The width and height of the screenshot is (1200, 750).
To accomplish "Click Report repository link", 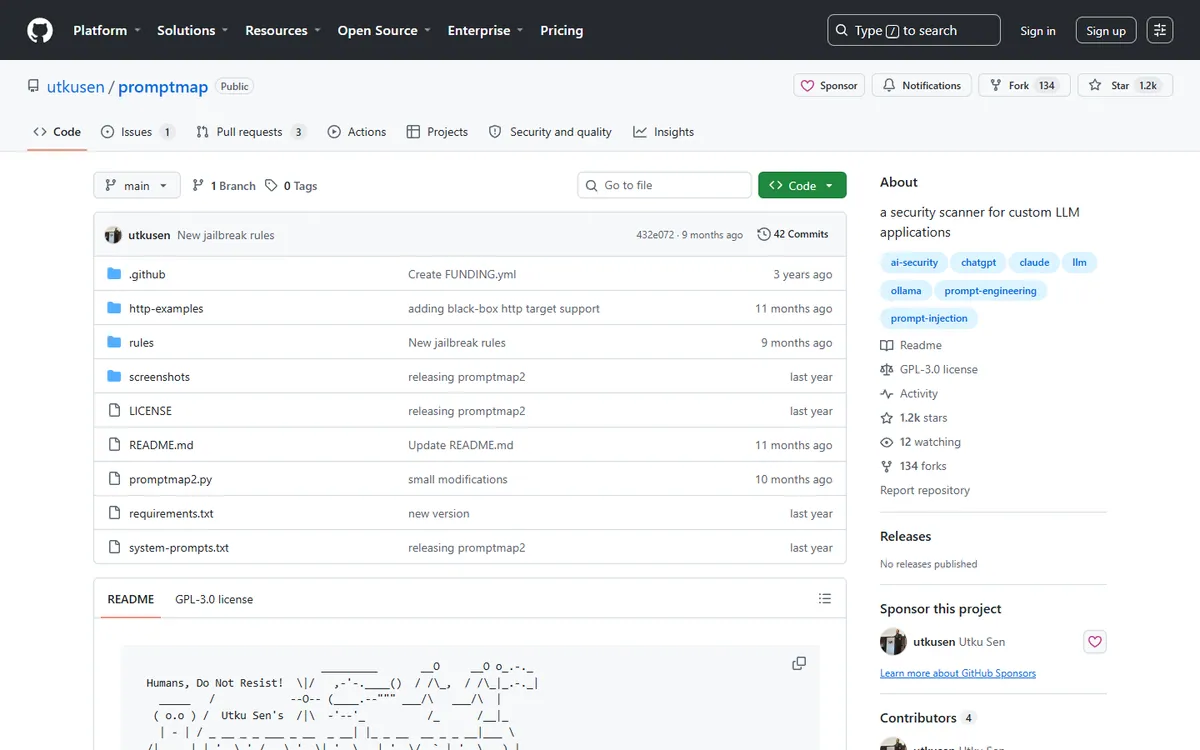I will 925,490.
